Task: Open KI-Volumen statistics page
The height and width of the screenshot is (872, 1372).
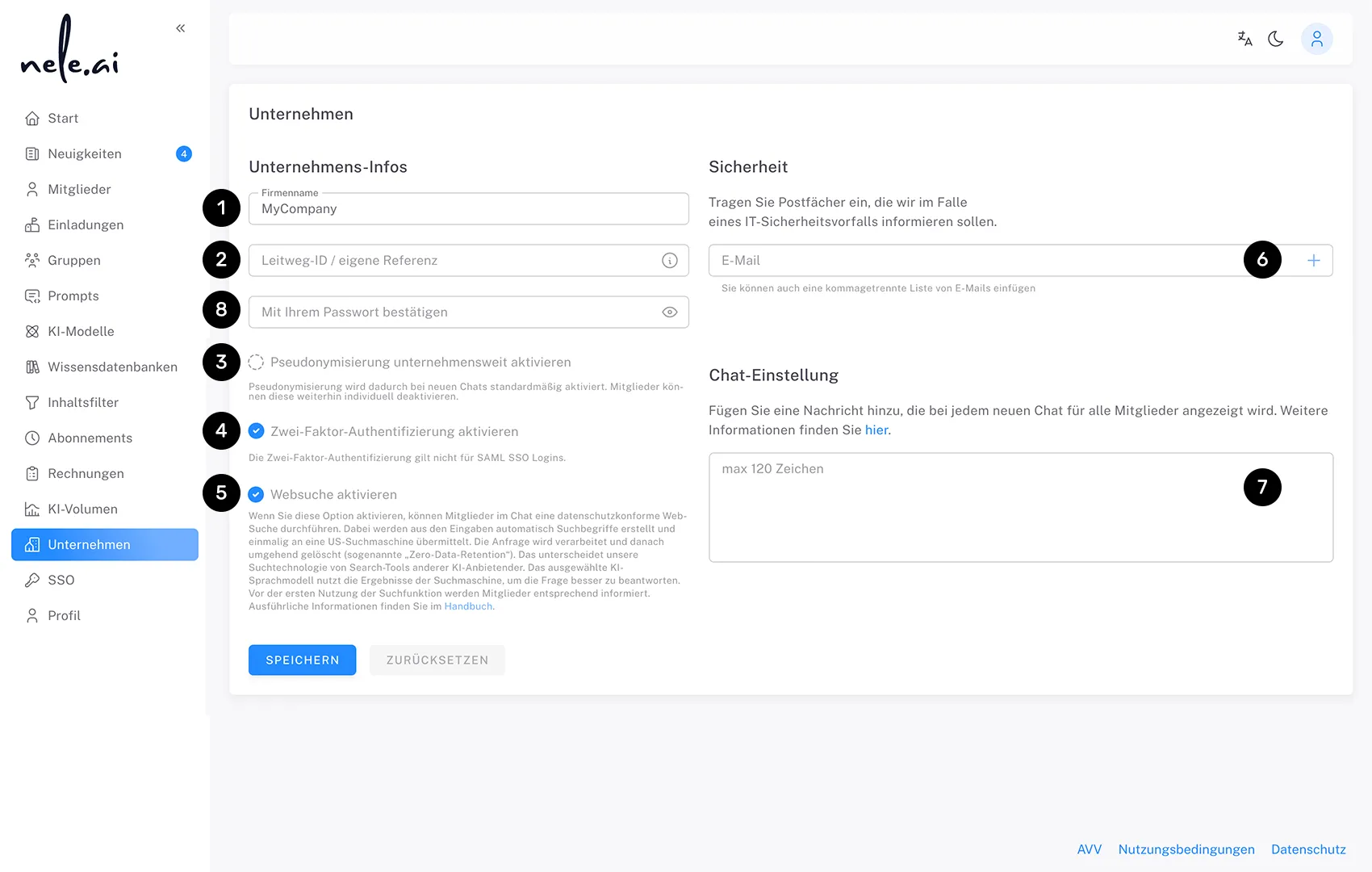Action: click(82, 509)
